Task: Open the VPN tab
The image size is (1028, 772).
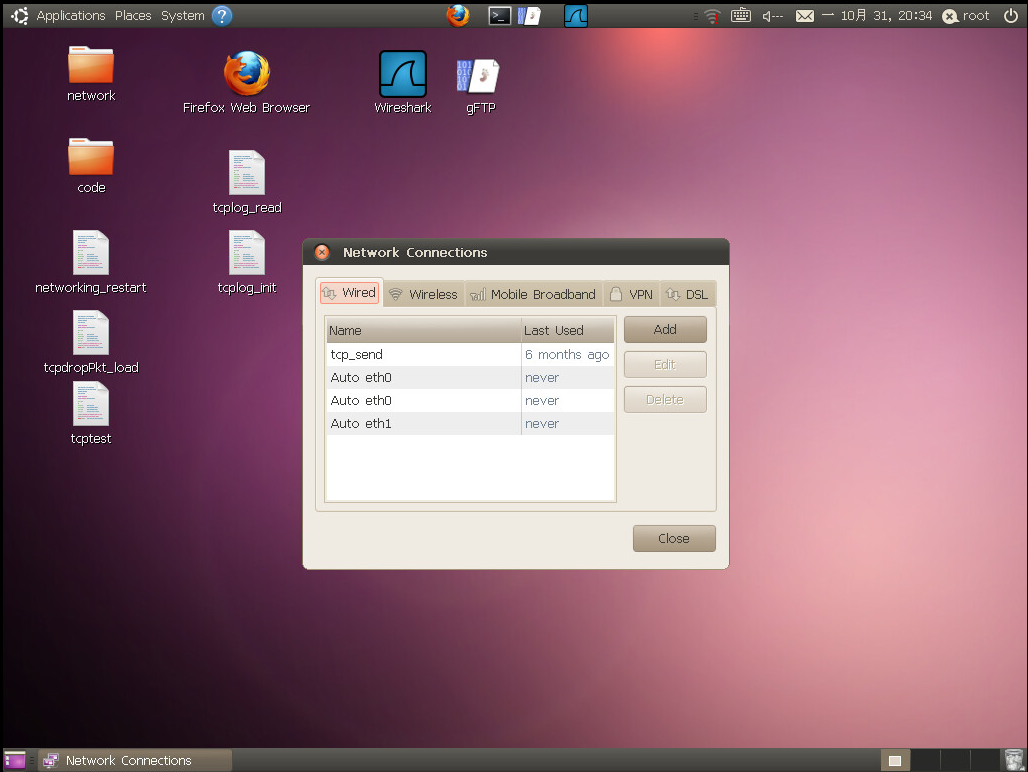Action: [631, 294]
